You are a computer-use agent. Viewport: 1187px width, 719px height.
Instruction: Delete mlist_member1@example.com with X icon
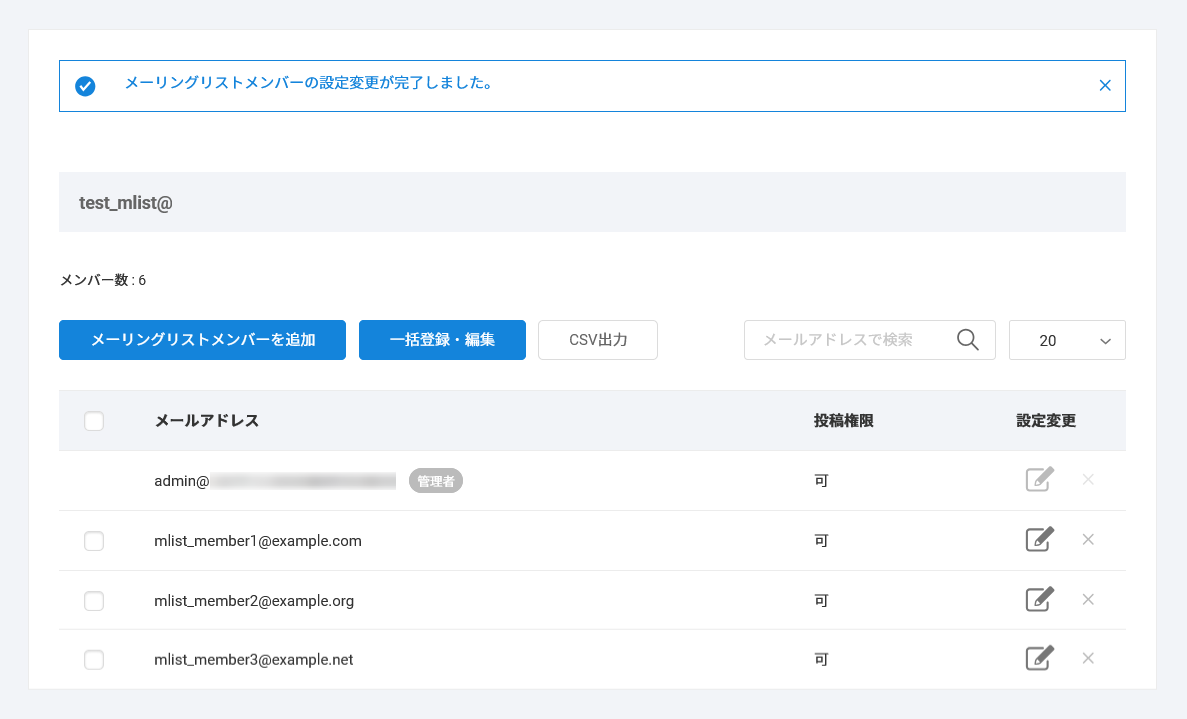click(1088, 540)
